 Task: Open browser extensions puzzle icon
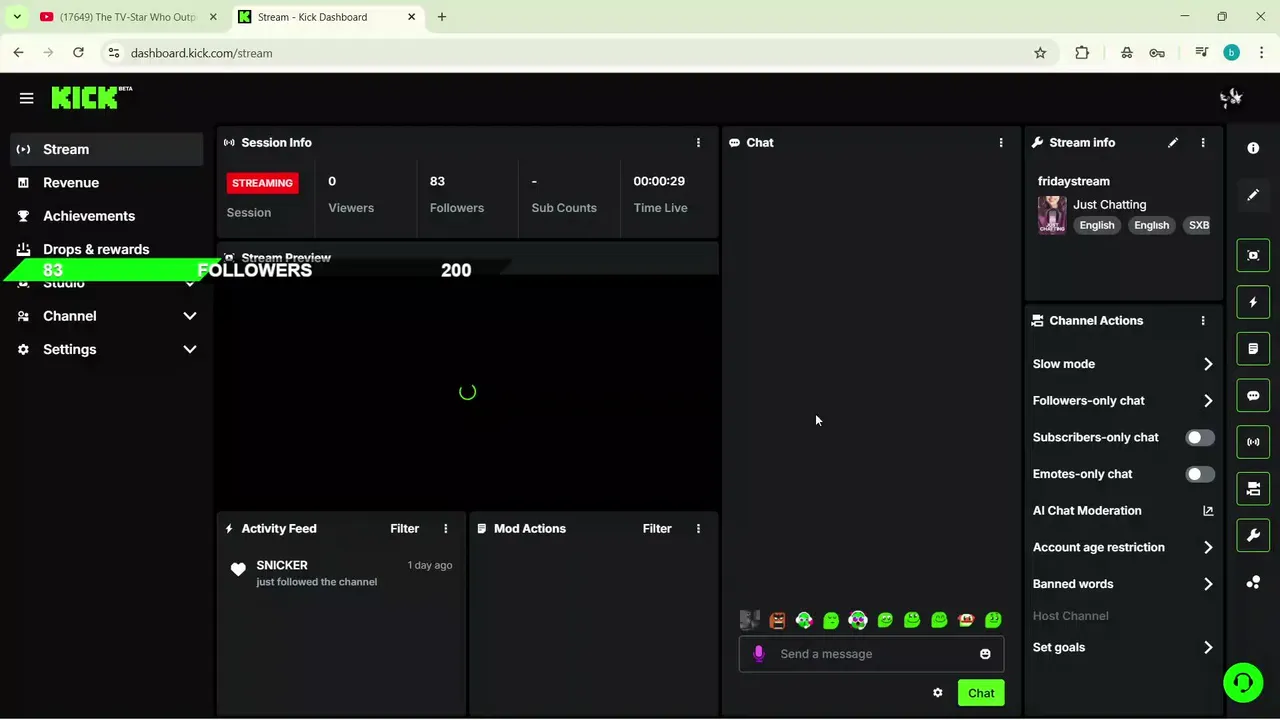click(1082, 53)
